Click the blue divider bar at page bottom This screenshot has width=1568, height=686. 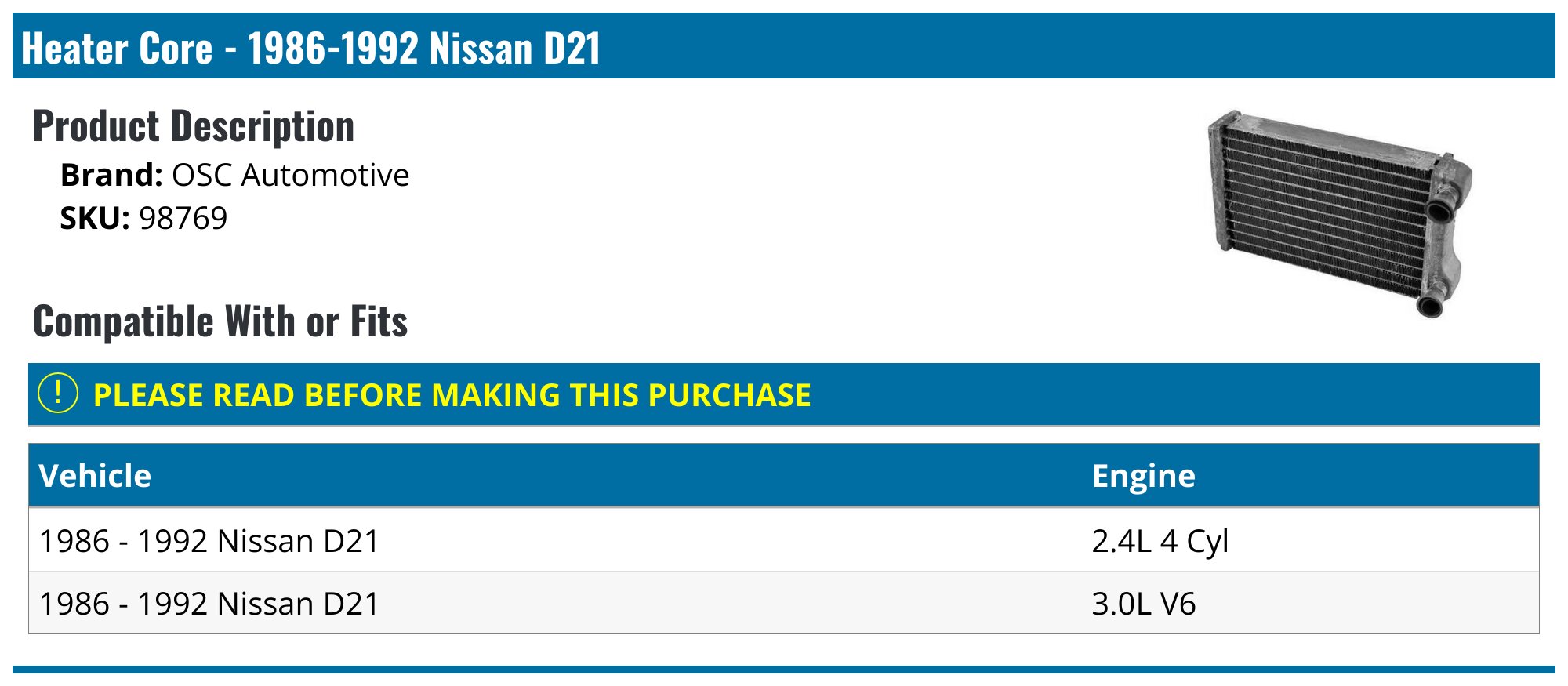point(784,670)
